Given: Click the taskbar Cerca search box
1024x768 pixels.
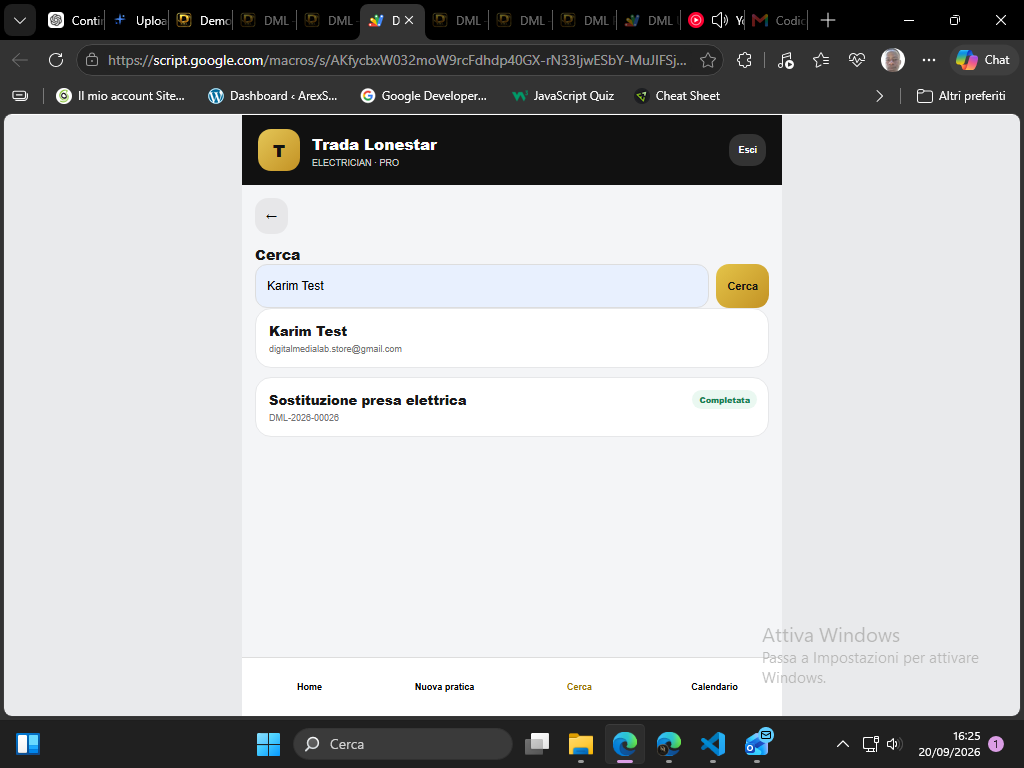Looking at the screenshot, I should pos(403,744).
